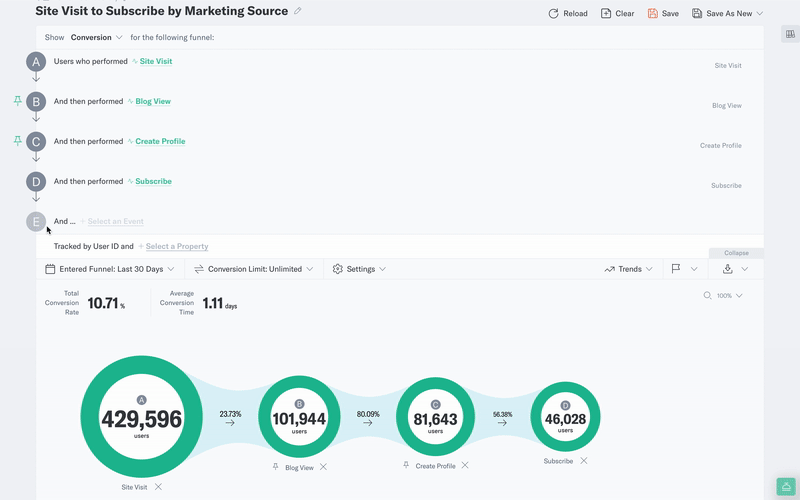800x500 pixels.
Task: Remove Blog View step with X
Action: click(323, 467)
